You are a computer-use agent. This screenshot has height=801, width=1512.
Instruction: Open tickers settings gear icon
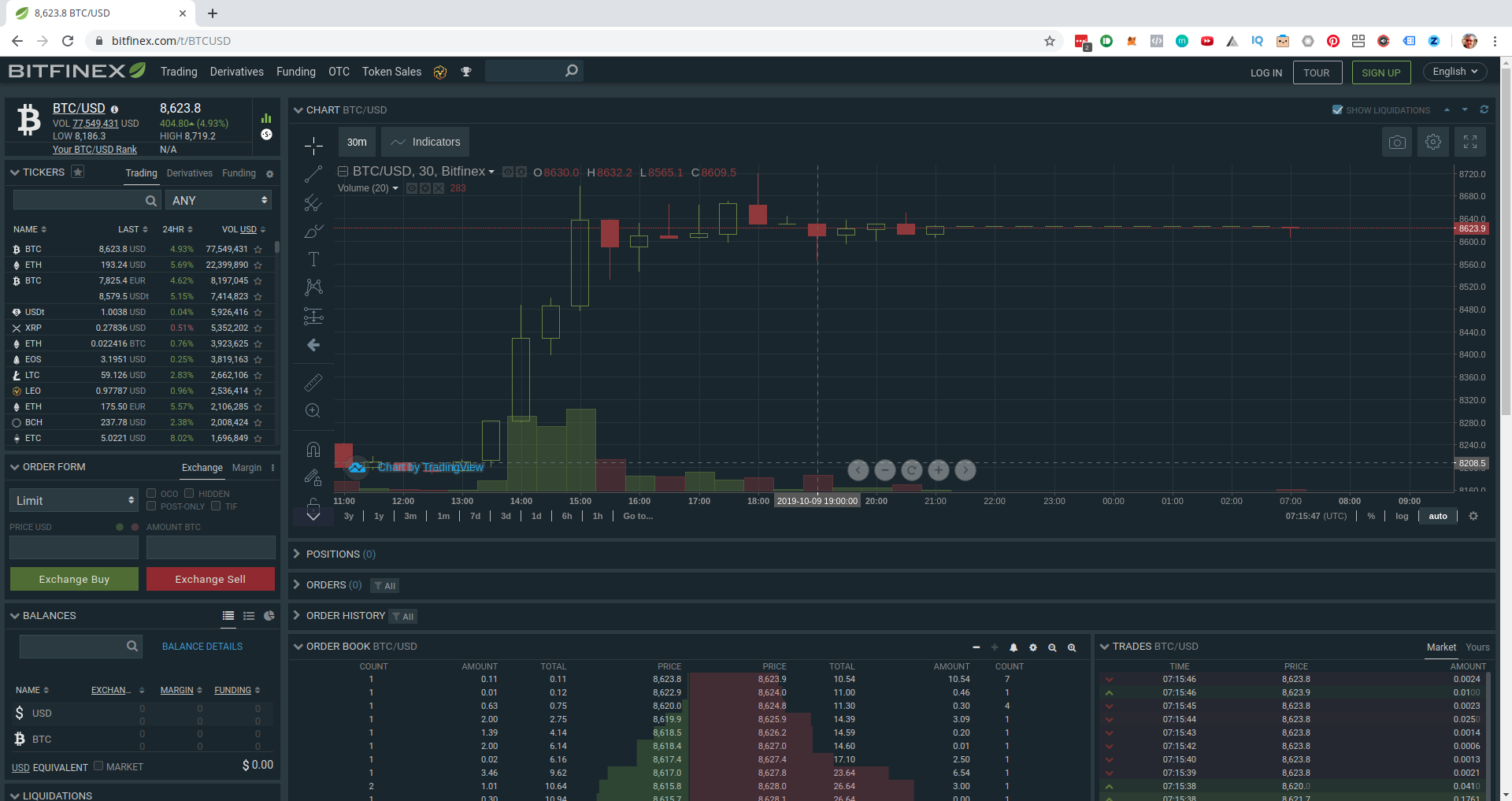pos(269,173)
